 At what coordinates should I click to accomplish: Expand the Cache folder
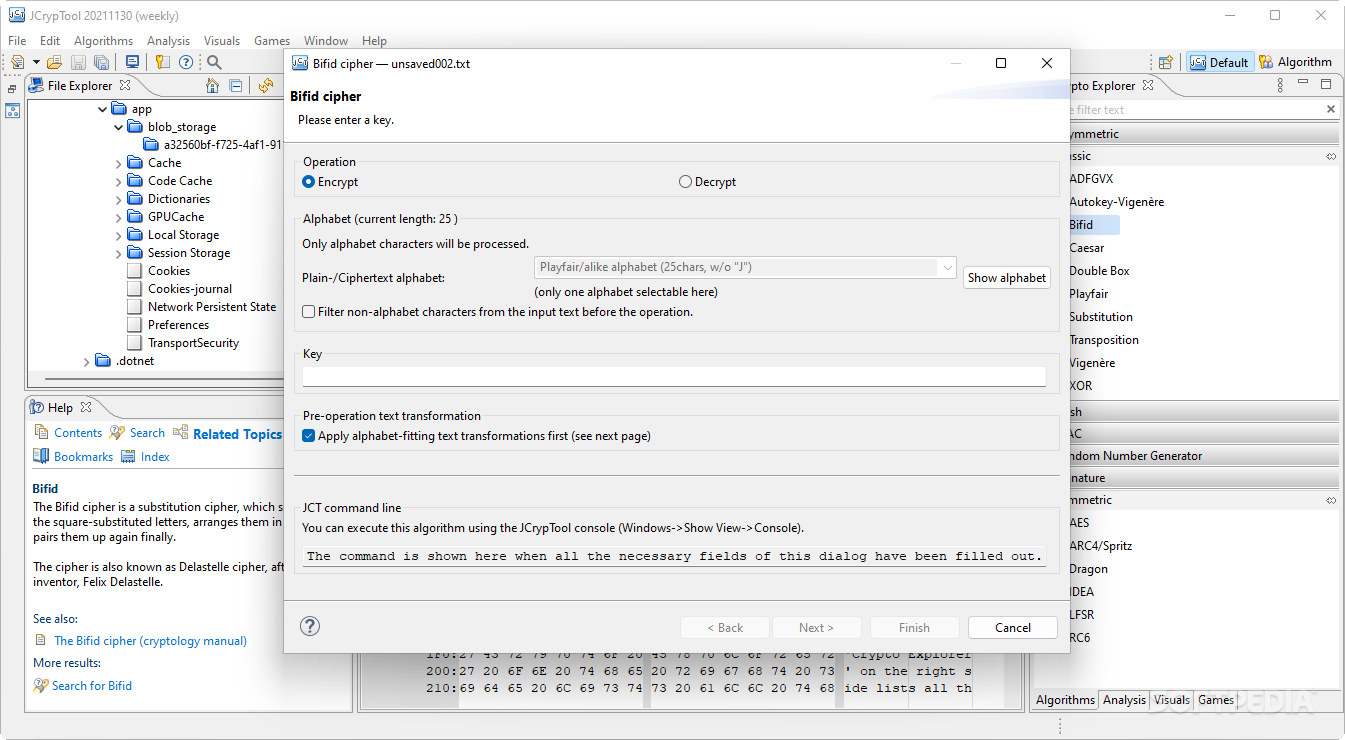(119, 163)
